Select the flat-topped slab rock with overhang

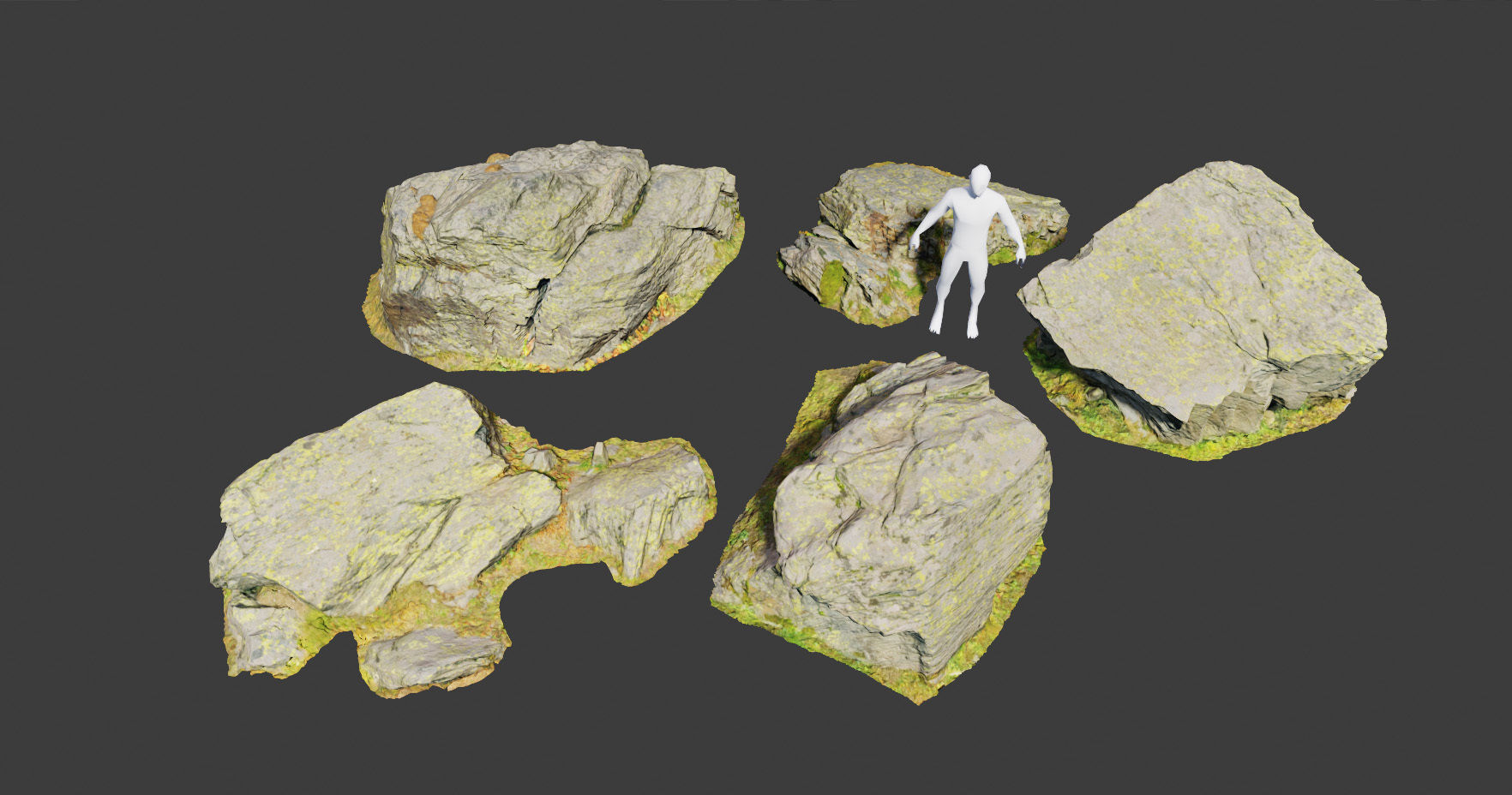(1202, 311)
